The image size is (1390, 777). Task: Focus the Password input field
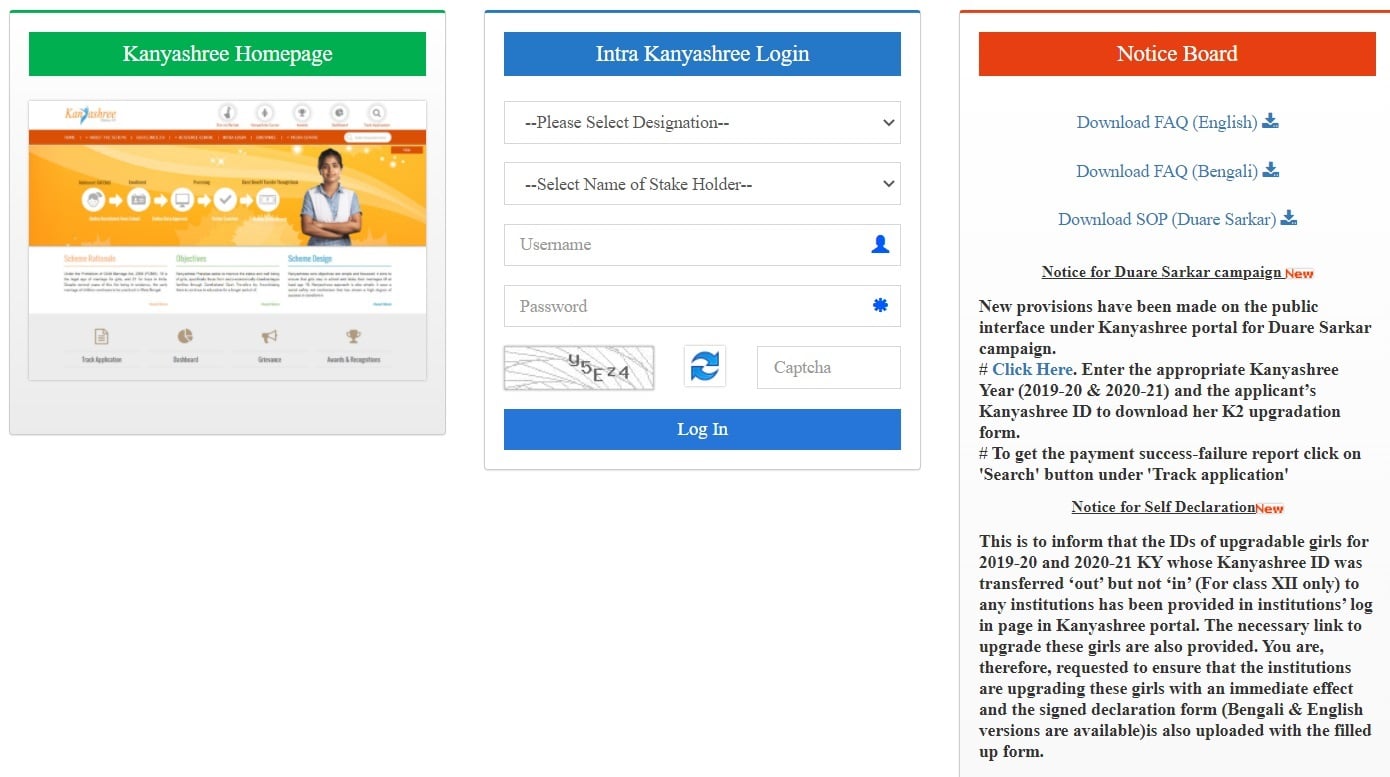(702, 306)
